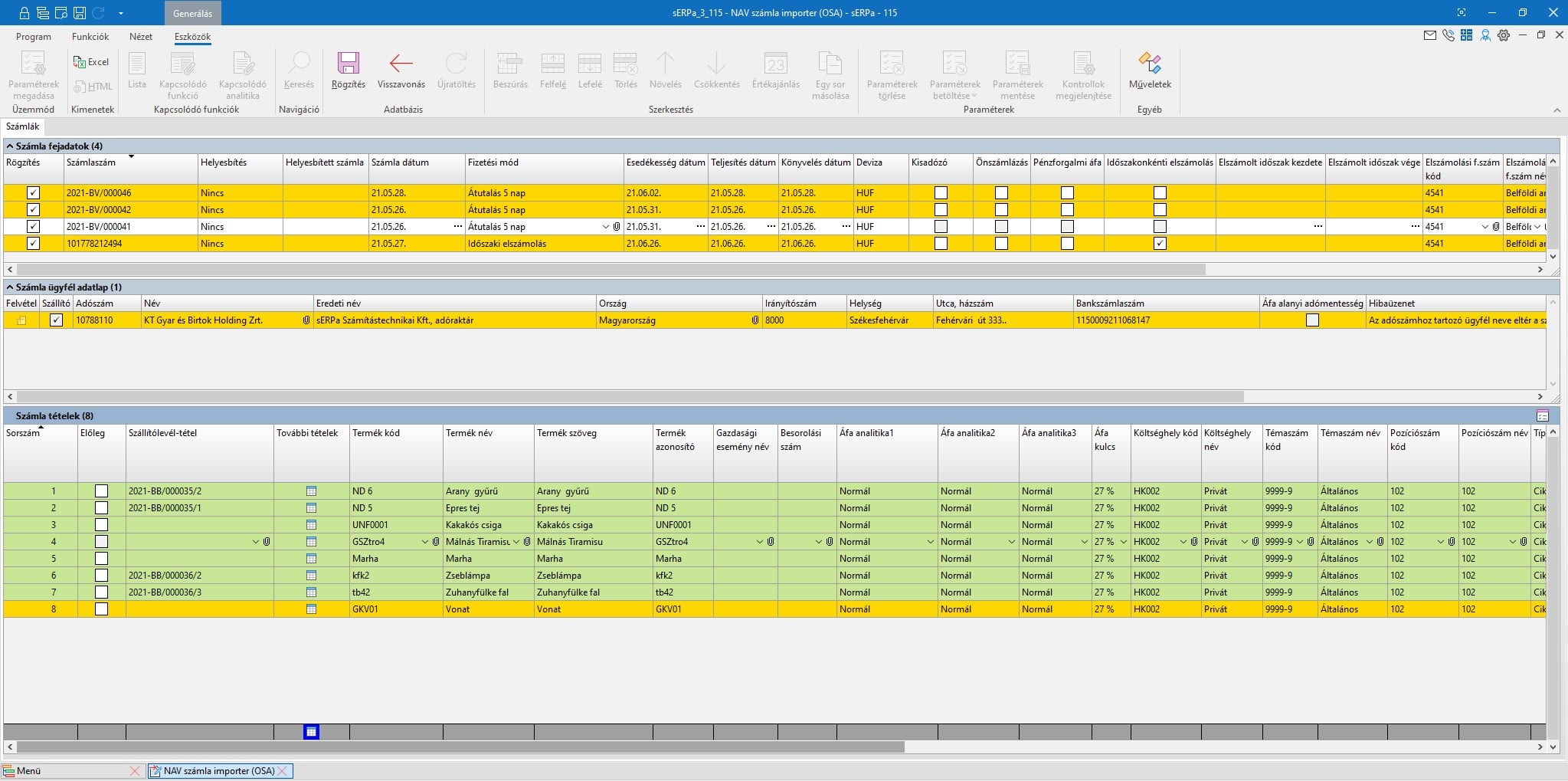Click the phone call icon at top right
Screen dimensions: 1568x781
tap(1448, 35)
